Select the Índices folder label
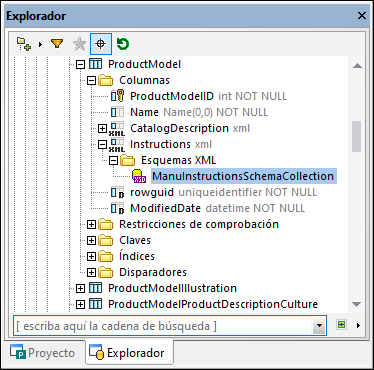Screen dimensions: 374x370 [x=137, y=256]
